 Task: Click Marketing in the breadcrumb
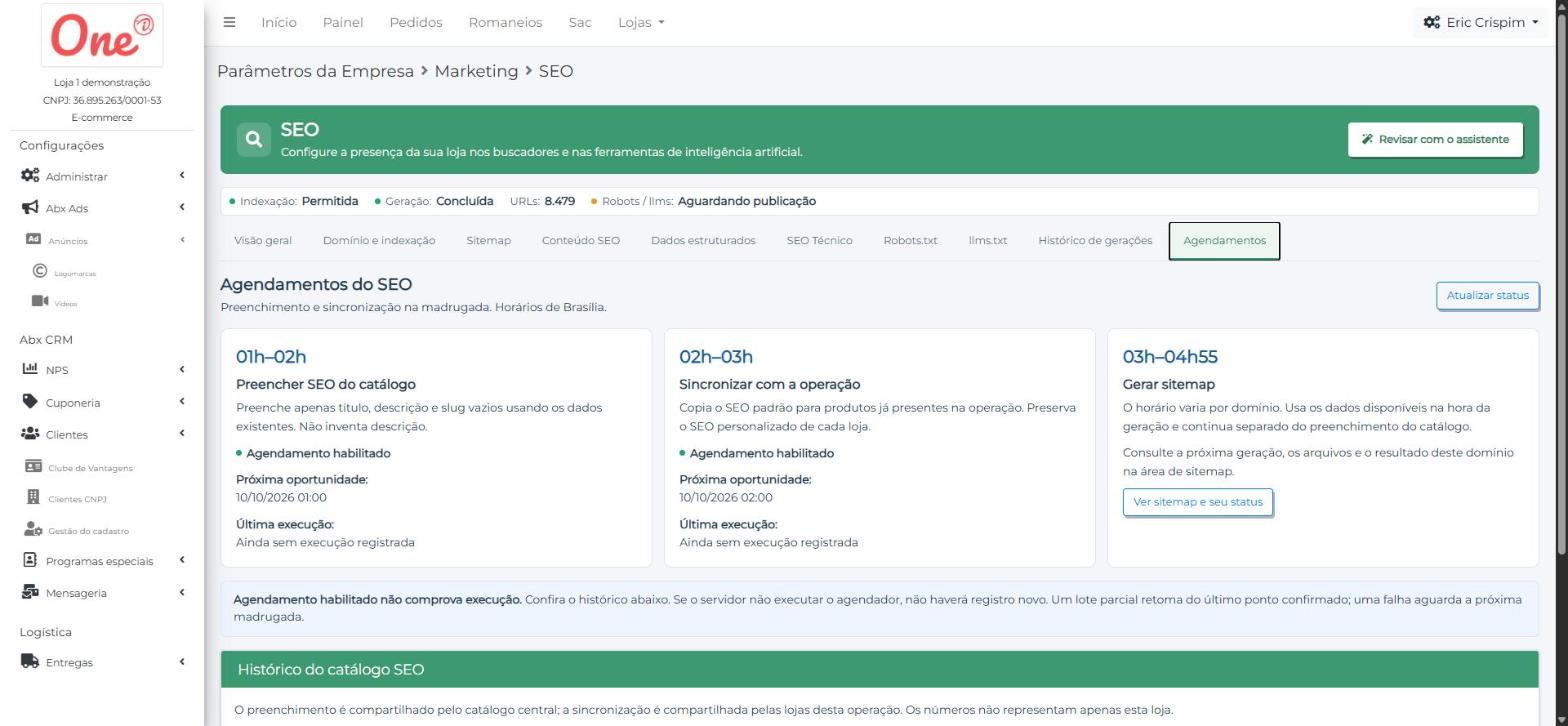pos(476,71)
